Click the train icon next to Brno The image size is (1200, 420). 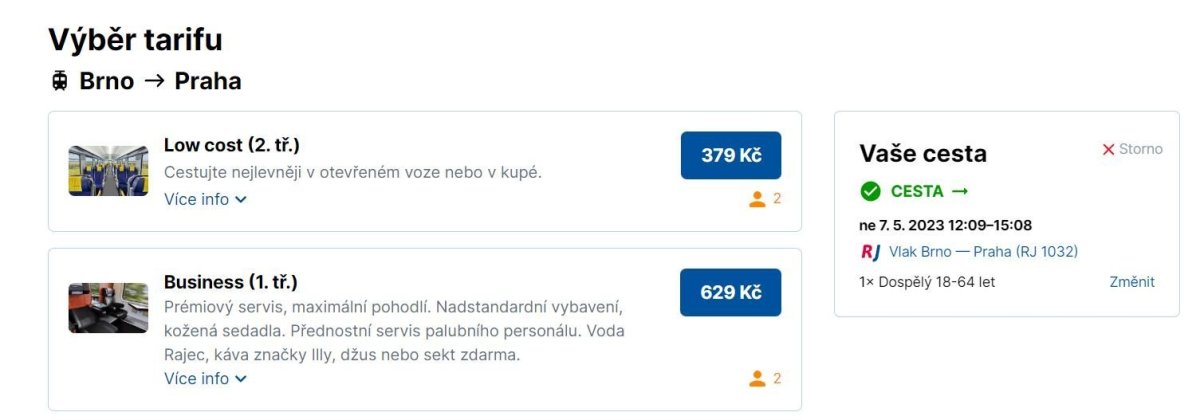[60, 81]
